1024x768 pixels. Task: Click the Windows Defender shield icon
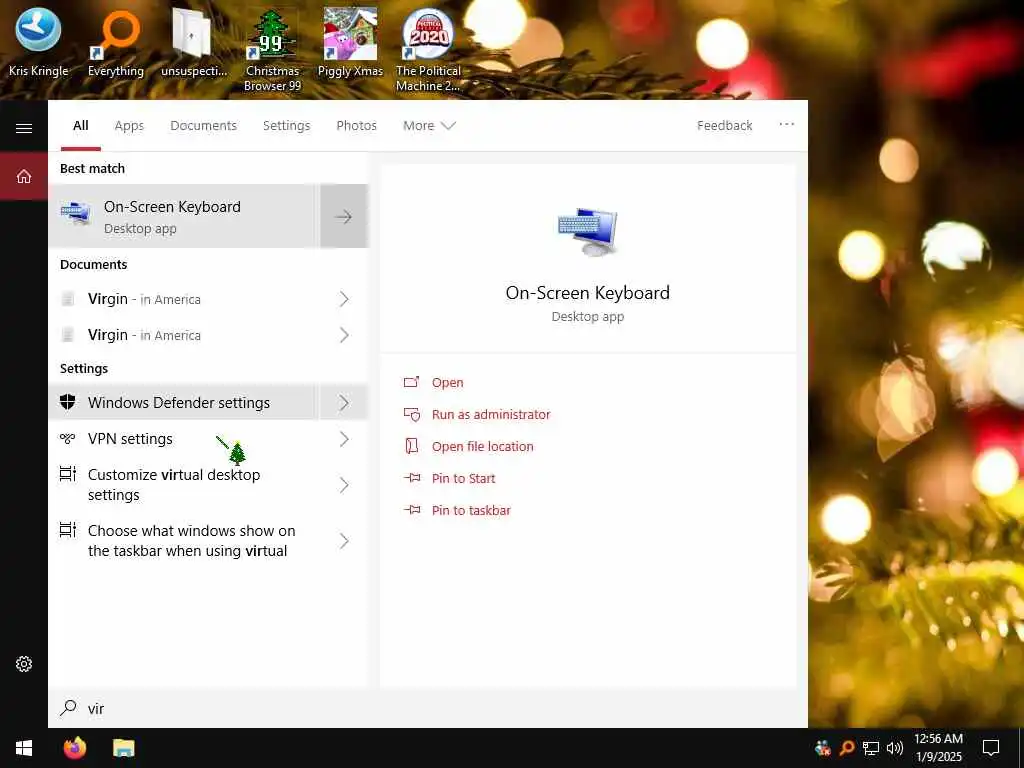68,402
